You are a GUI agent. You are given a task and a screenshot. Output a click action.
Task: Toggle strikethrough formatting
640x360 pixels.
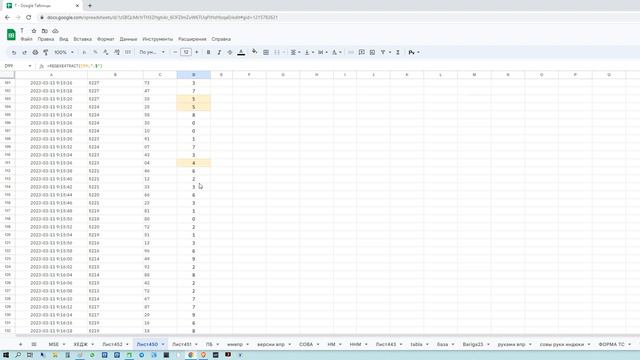(x=230, y=53)
